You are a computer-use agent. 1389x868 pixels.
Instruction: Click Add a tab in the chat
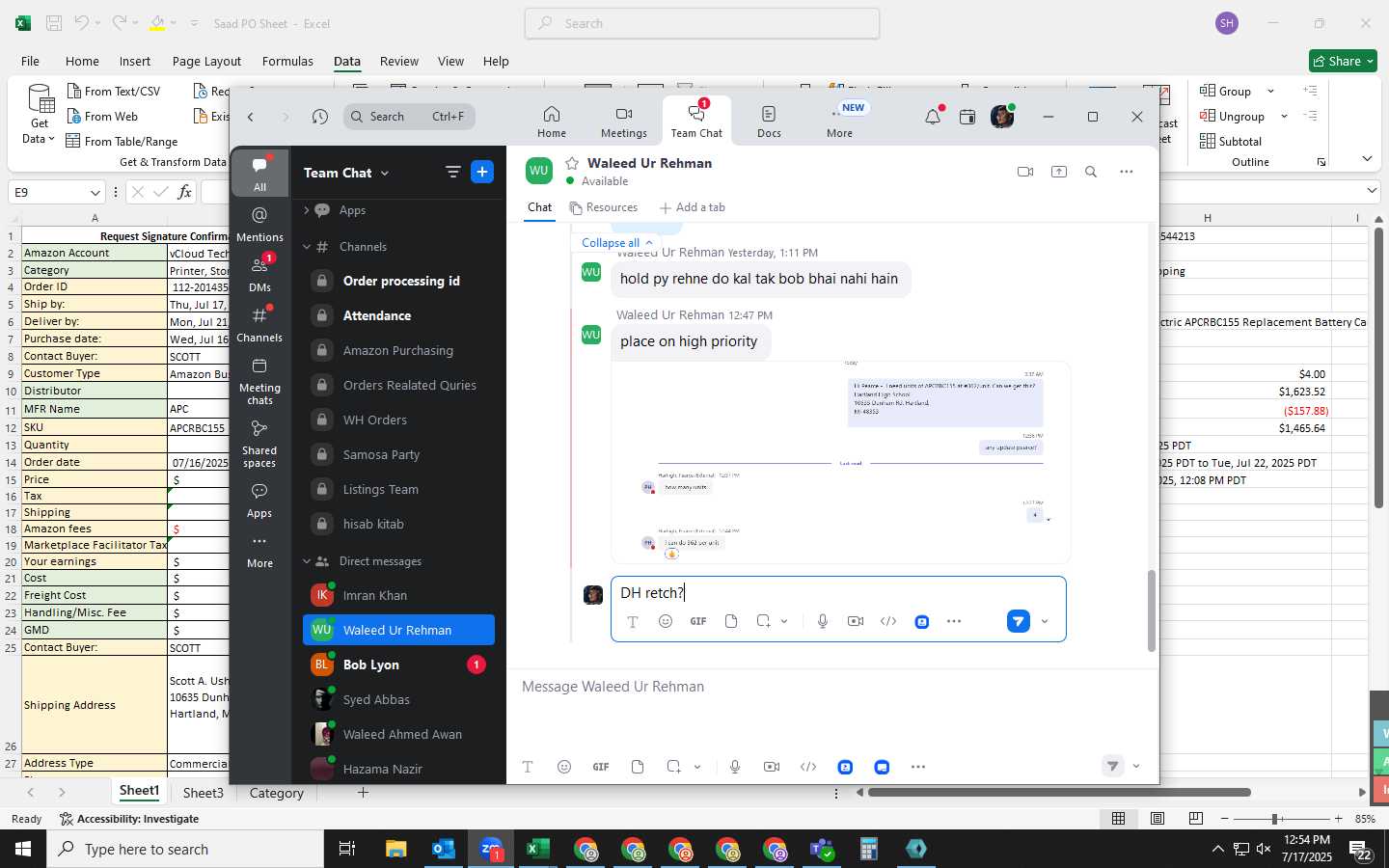(692, 207)
